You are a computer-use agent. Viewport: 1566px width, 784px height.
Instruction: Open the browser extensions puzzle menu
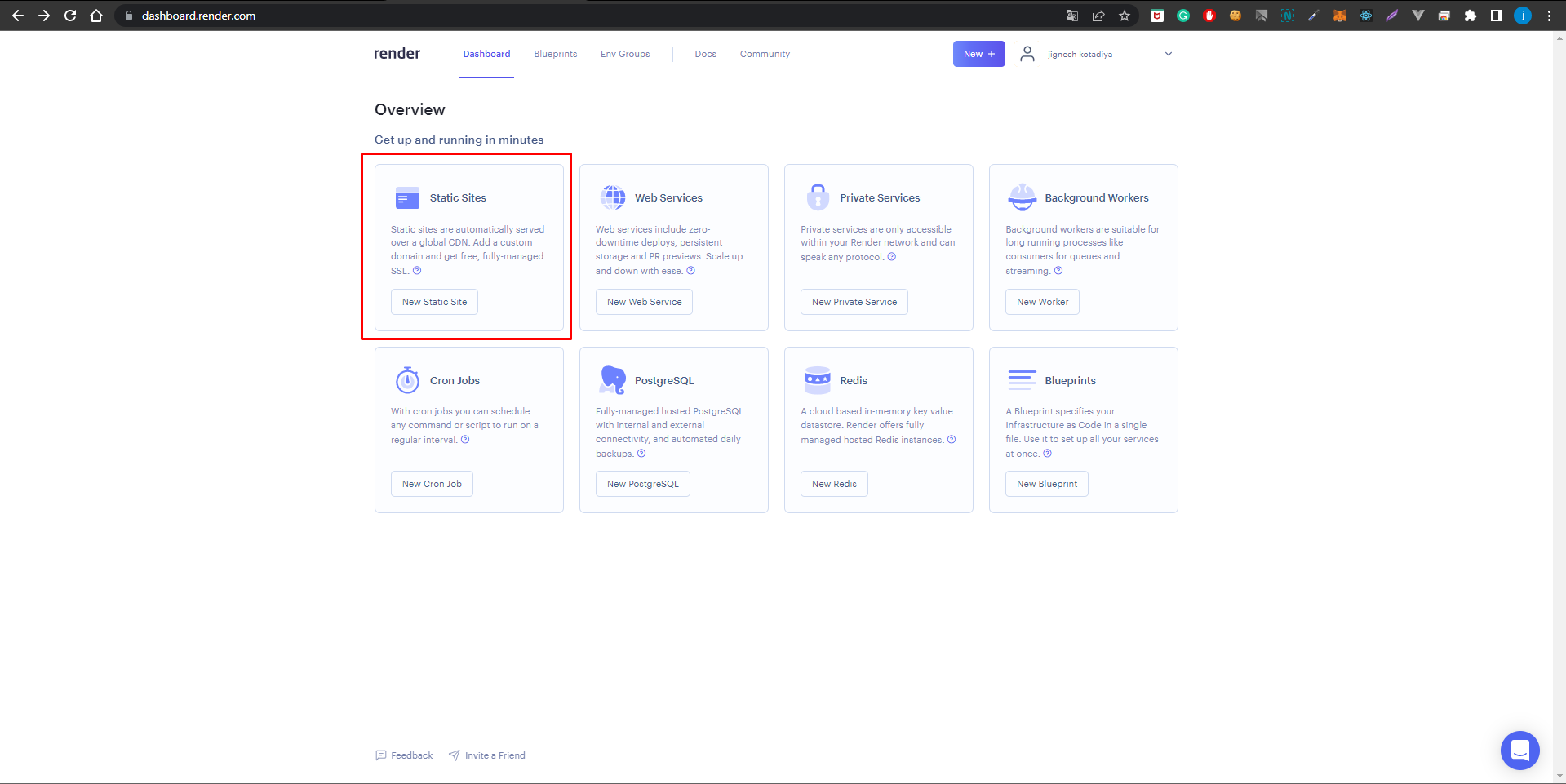coord(1471,16)
